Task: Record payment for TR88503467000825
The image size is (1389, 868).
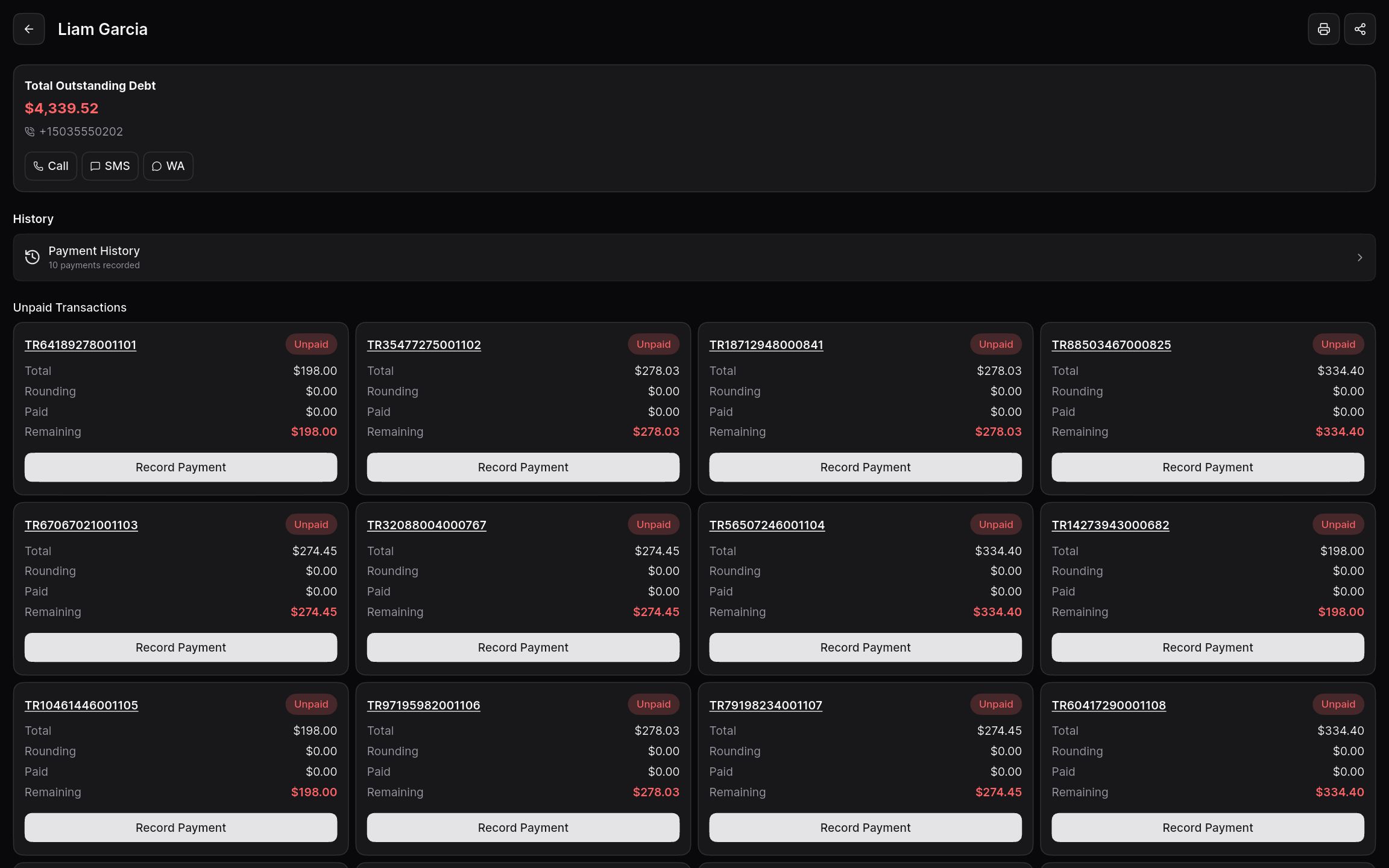Action: [x=1208, y=467]
